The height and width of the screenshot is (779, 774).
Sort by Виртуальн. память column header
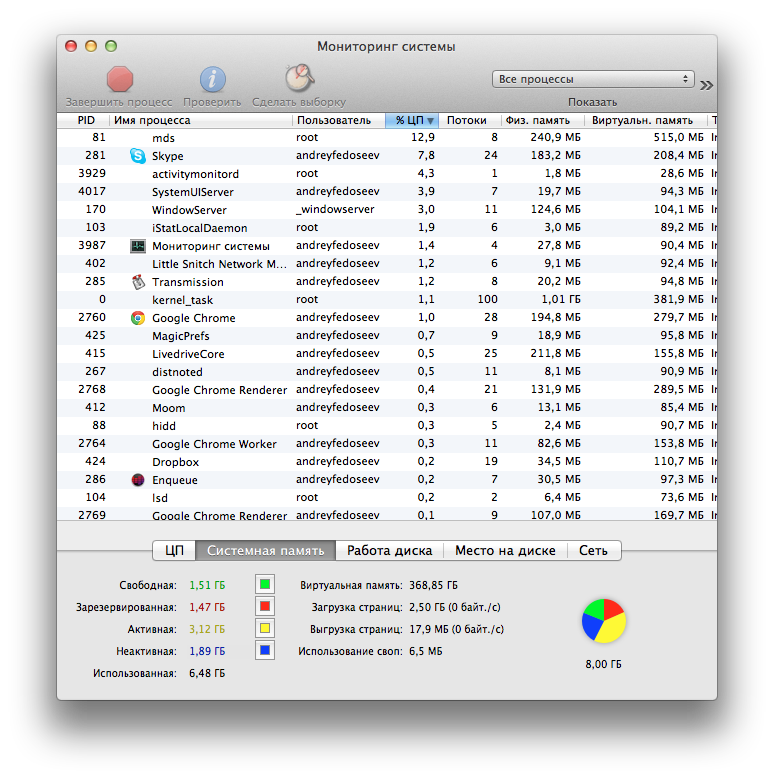pyautogui.click(x=645, y=120)
